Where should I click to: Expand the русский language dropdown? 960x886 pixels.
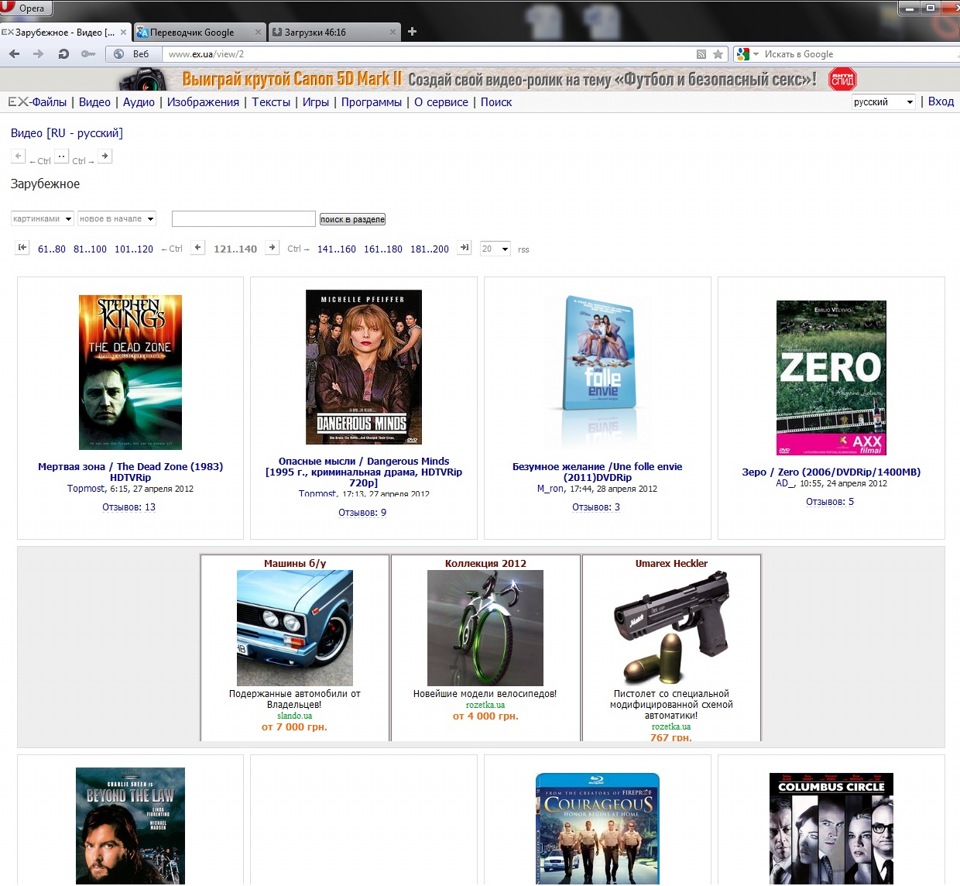pos(883,102)
